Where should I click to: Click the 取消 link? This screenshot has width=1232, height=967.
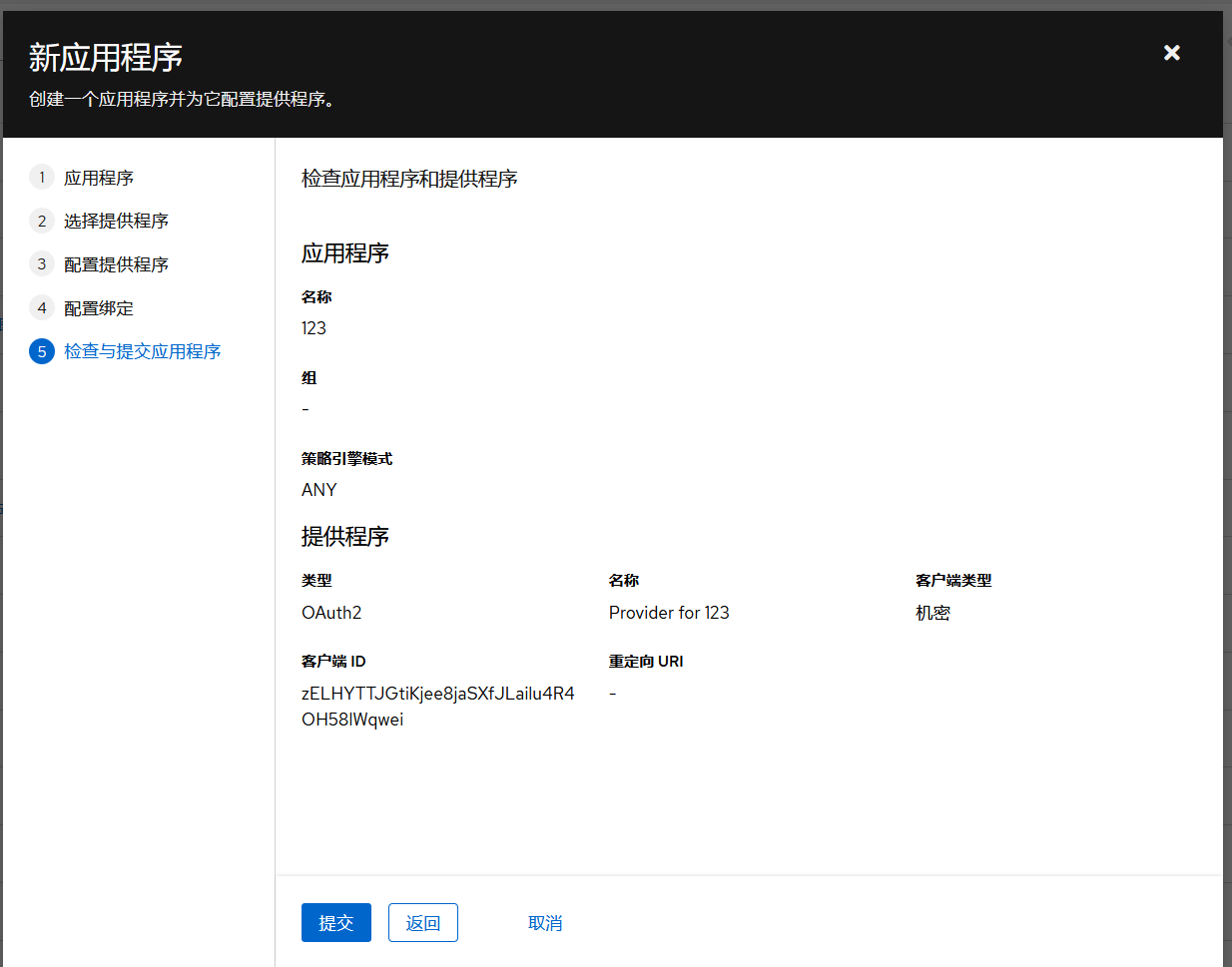coord(545,923)
